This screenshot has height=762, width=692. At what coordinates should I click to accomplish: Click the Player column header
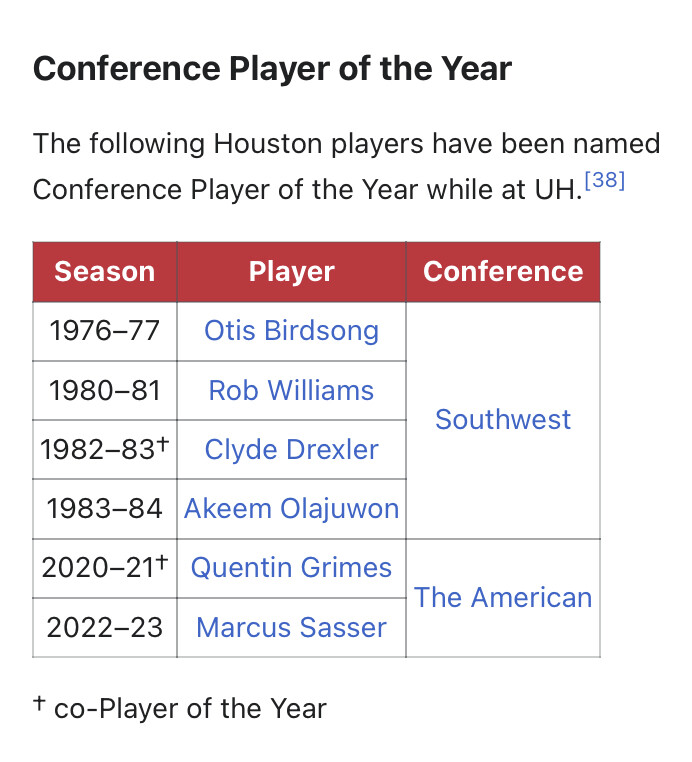292,272
